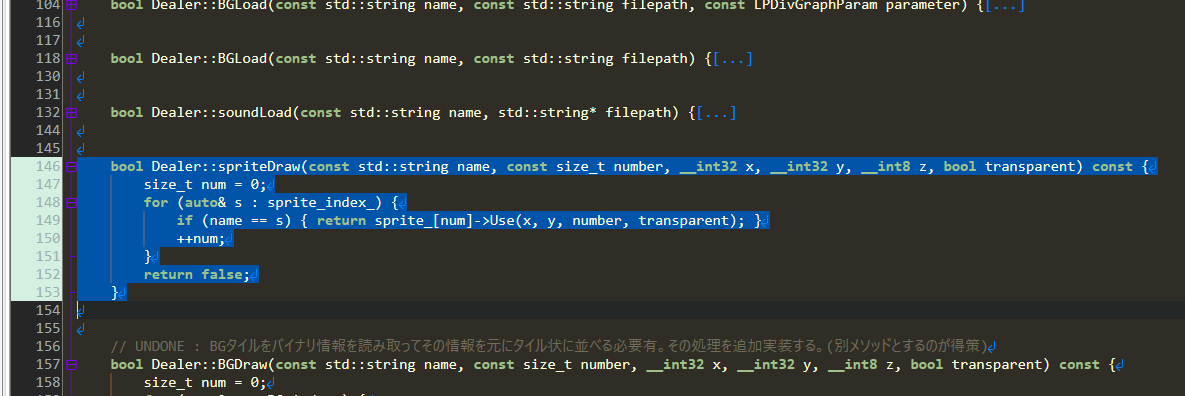Click the '++num;' statement on line 150

(x=201, y=239)
